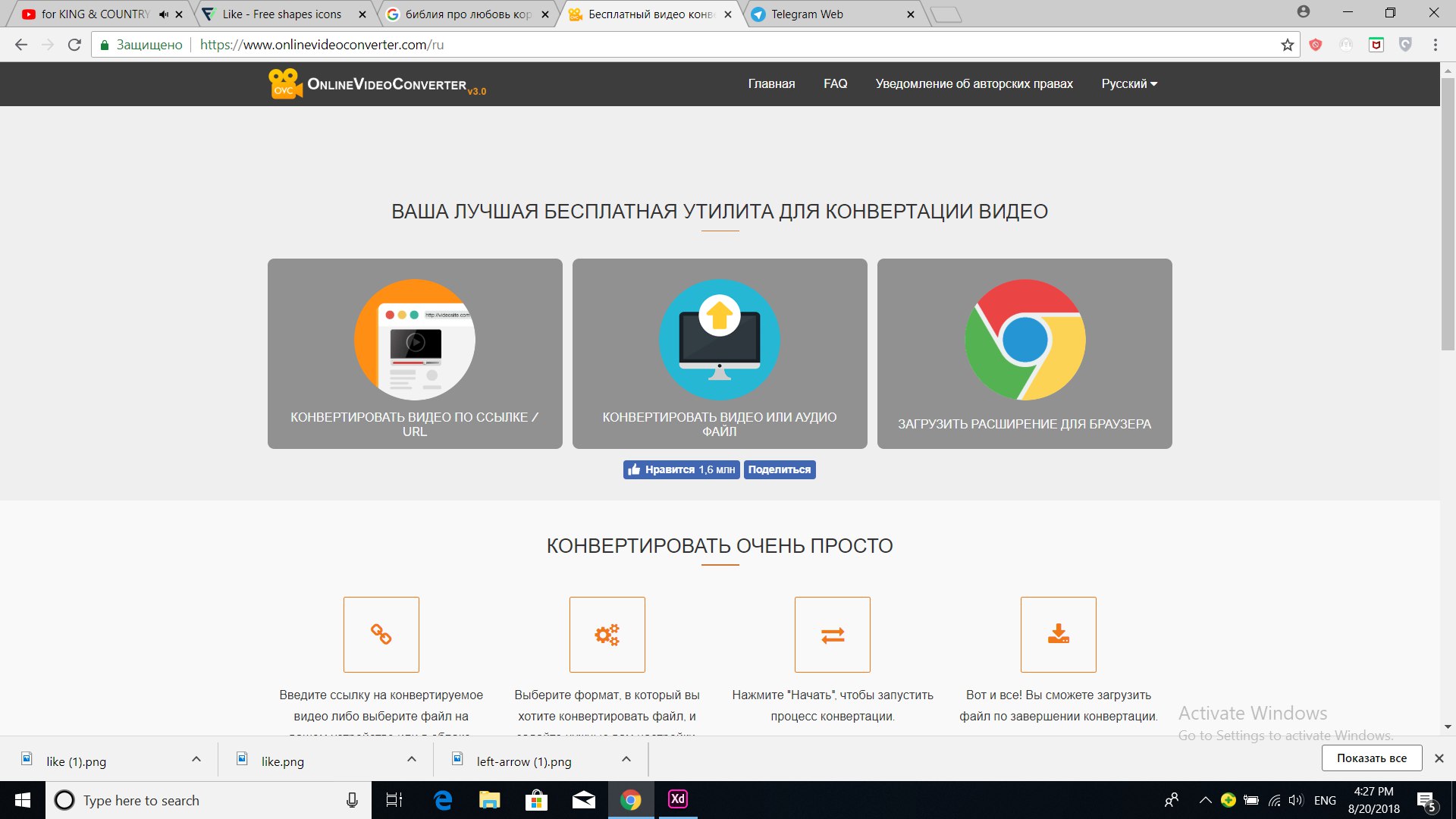The height and width of the screenshot is (819, 1456).
Task: Switch to the Telegram Web tab
Action: pos(807,14)
